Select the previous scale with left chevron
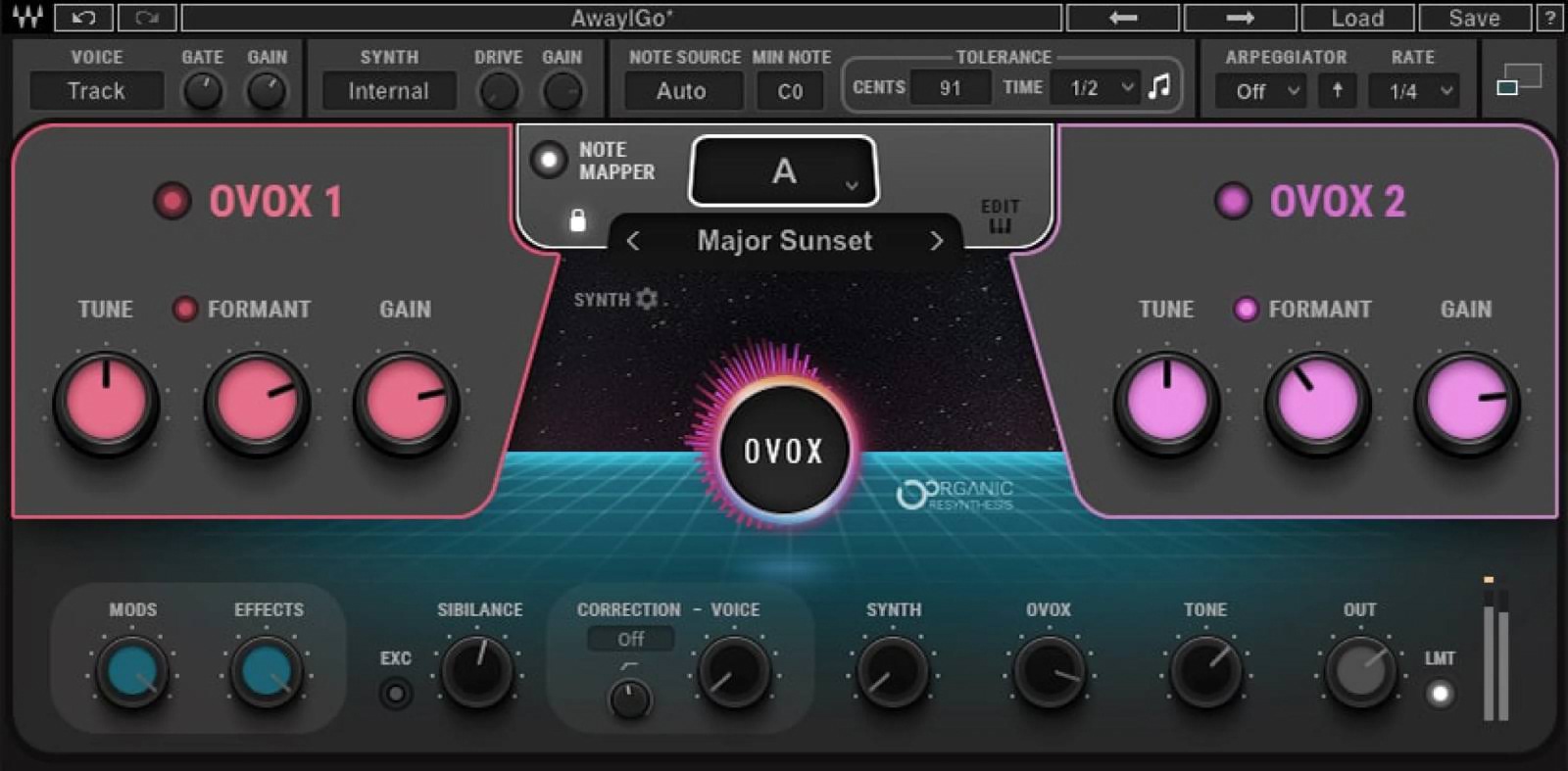Image resolution: width=1568 pixels, height=771 pixels. pyautogui.click(x=633, y=241)
